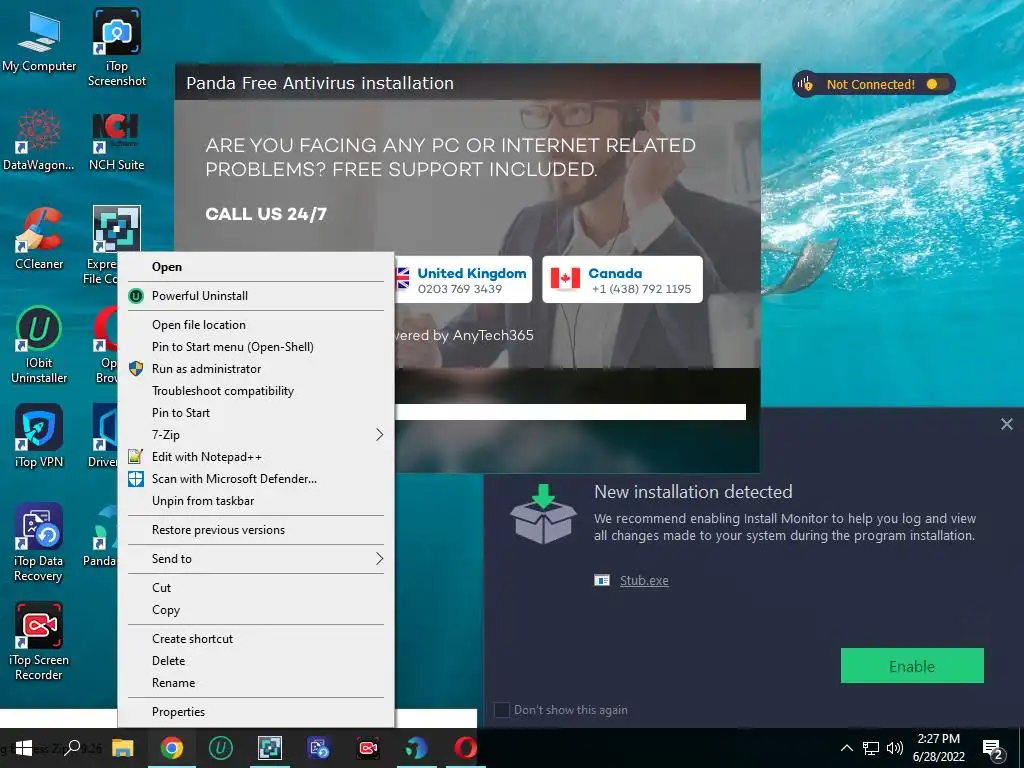Close the New installation detected popup
This screenshot has width=1024, height=768.
point(1006,424)
